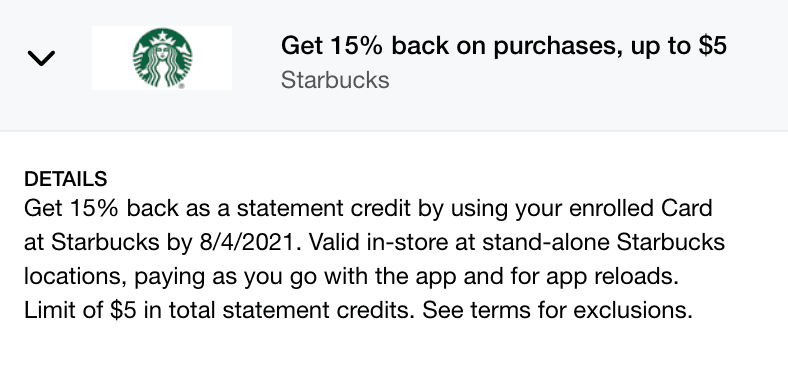This screenshot has height=384, width=788.
Task: Click 'Get 15% back' starting the details
Action: click(102, 209)
